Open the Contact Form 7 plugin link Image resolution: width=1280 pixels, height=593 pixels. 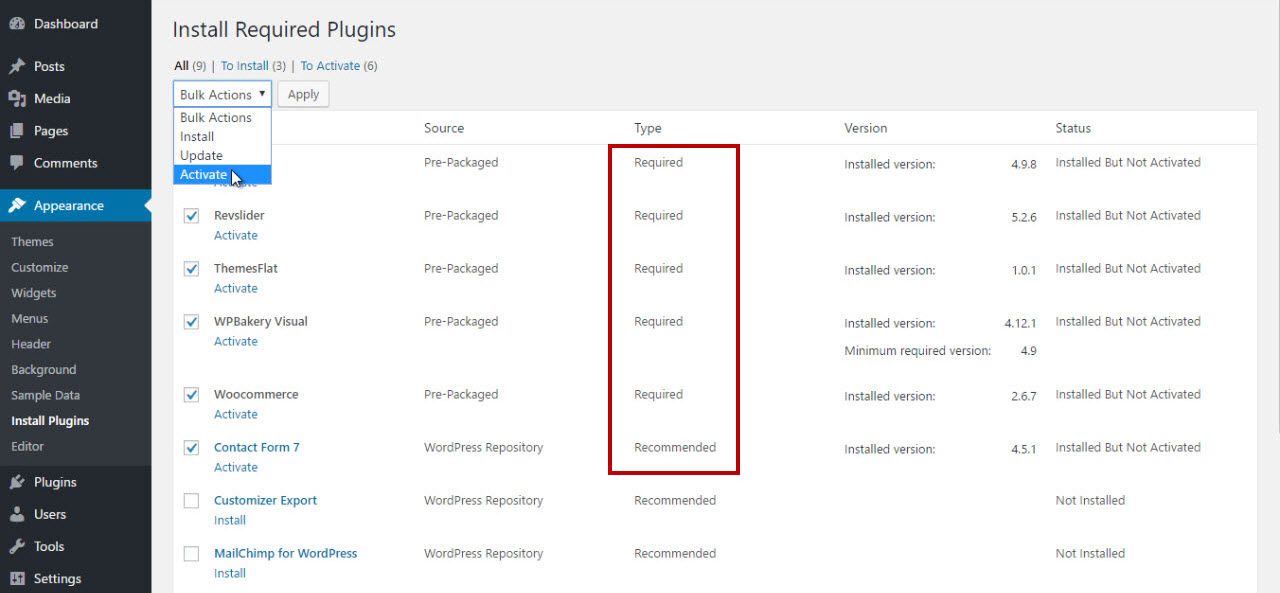coord(256,448)
